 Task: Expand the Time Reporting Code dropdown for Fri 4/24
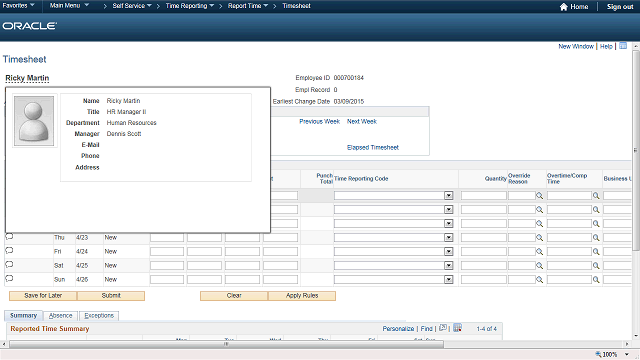[x=449, y=251]
